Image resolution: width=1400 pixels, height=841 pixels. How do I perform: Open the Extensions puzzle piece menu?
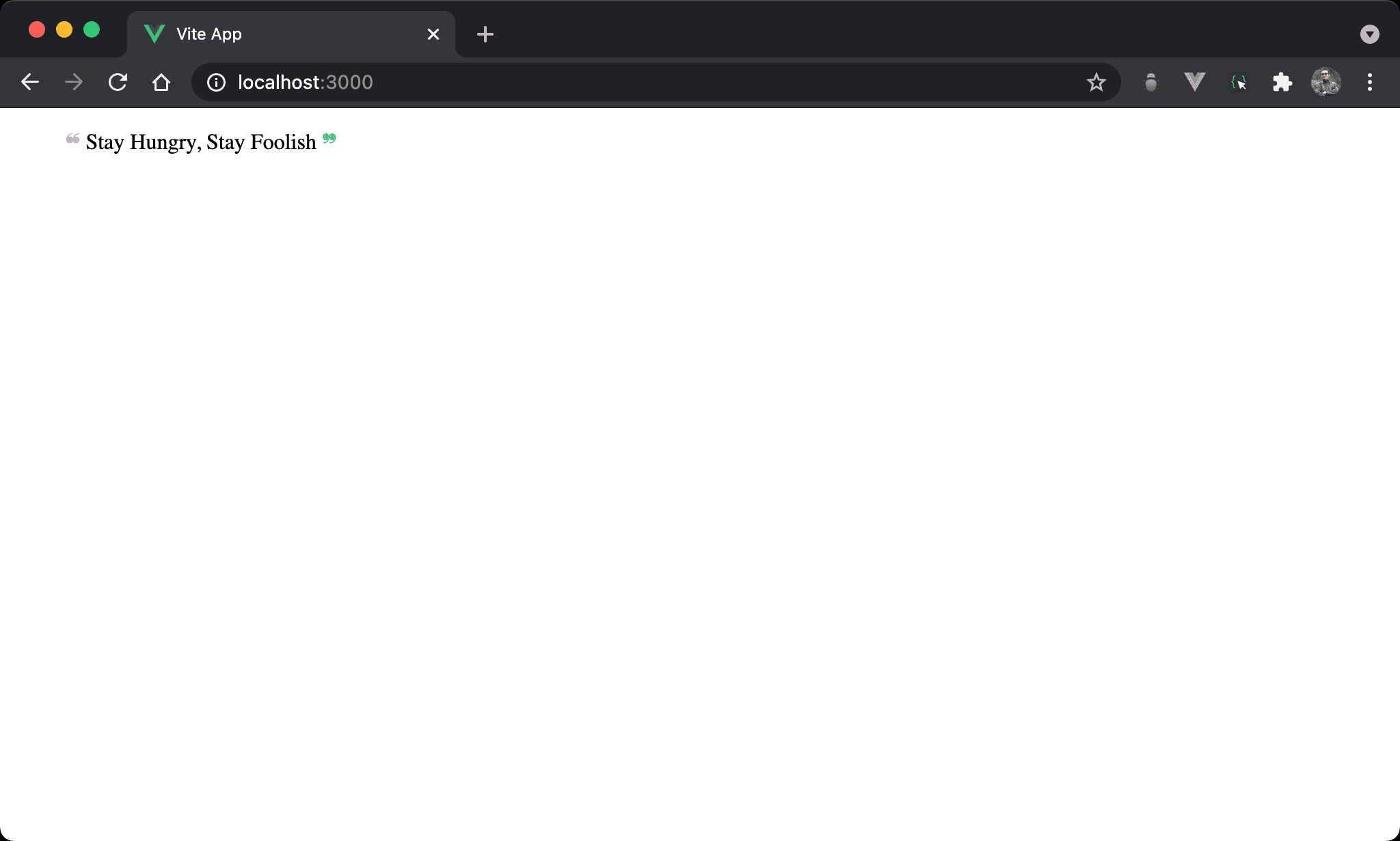click(x=1282, y=82)
